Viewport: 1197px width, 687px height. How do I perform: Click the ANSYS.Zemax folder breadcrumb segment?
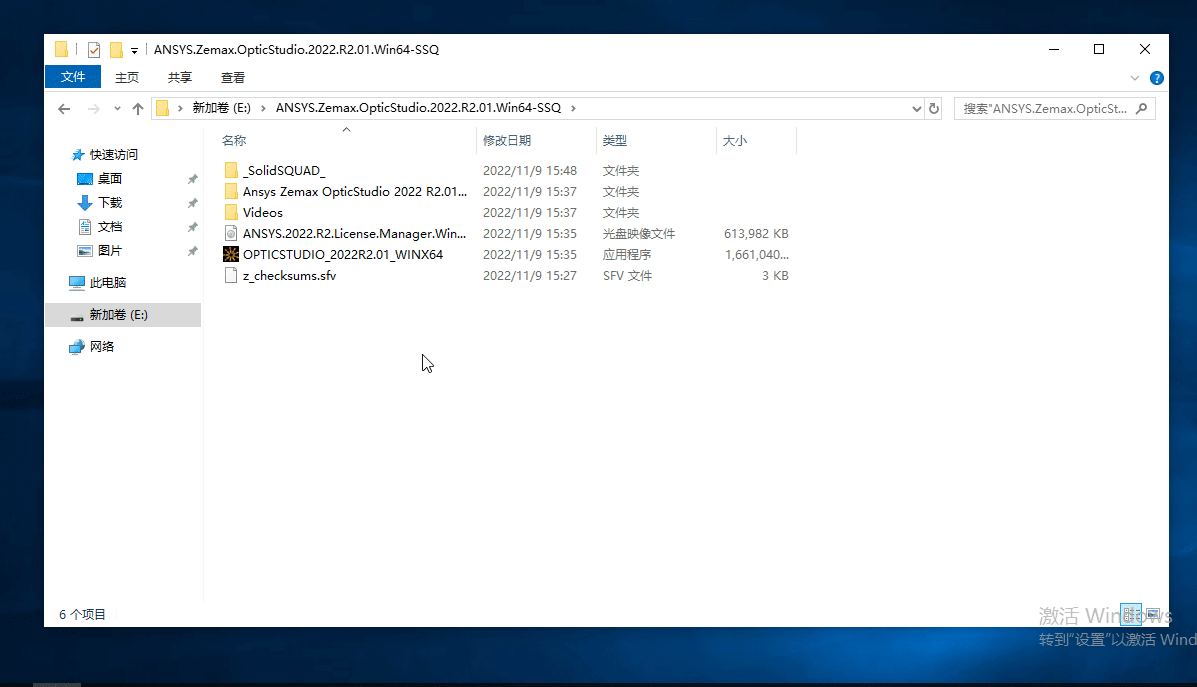pos(418,108)
